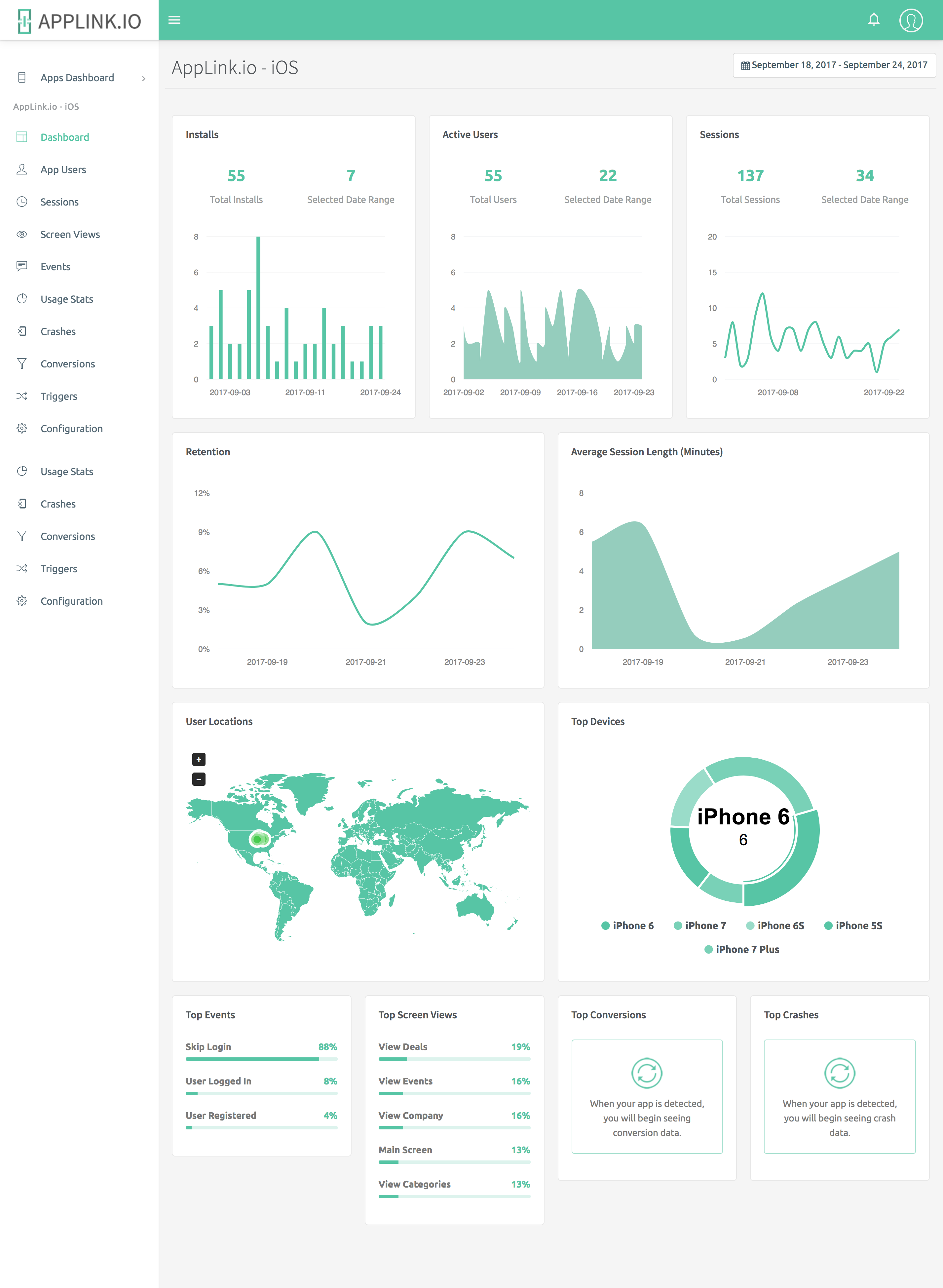Click the View Categories row label
This screenshot has width=943, height=1288.
[414, 1184]
